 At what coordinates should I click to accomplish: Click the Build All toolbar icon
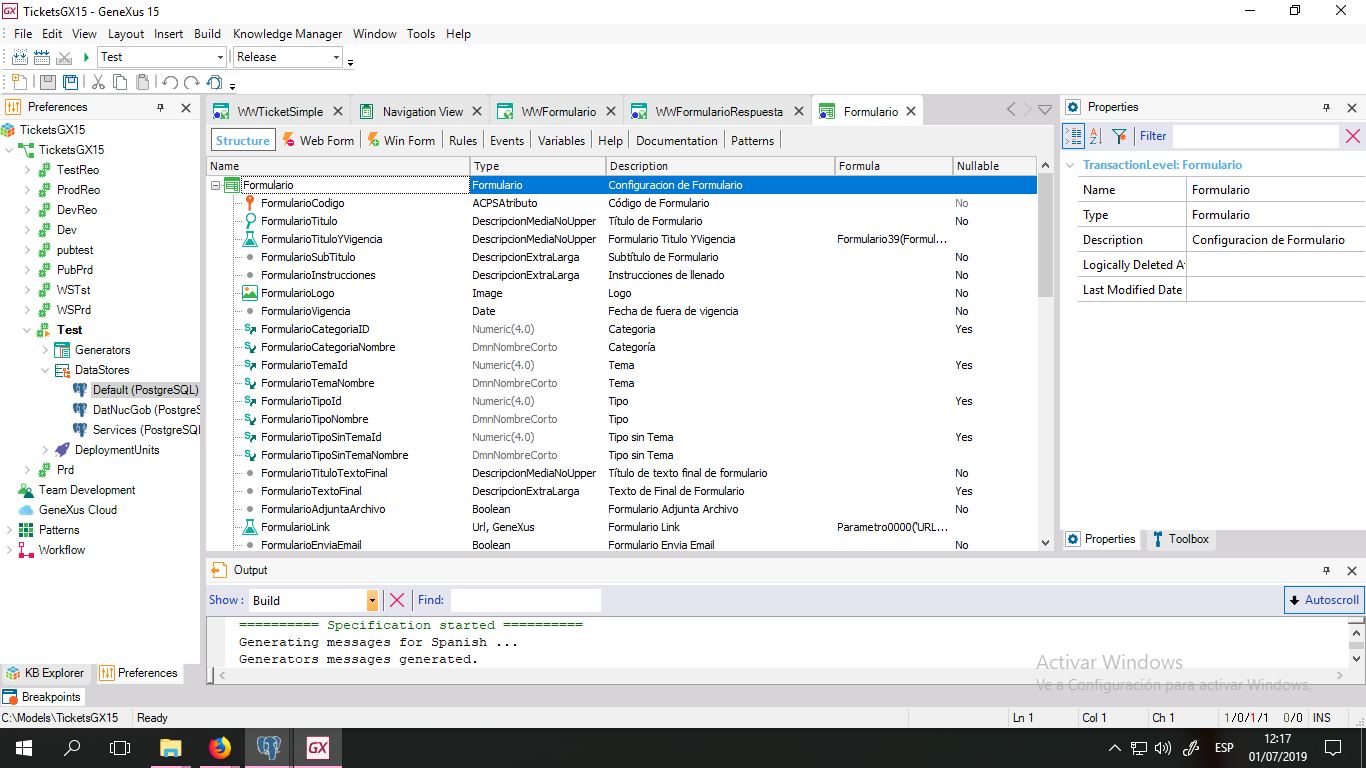(x=20, y=57)
